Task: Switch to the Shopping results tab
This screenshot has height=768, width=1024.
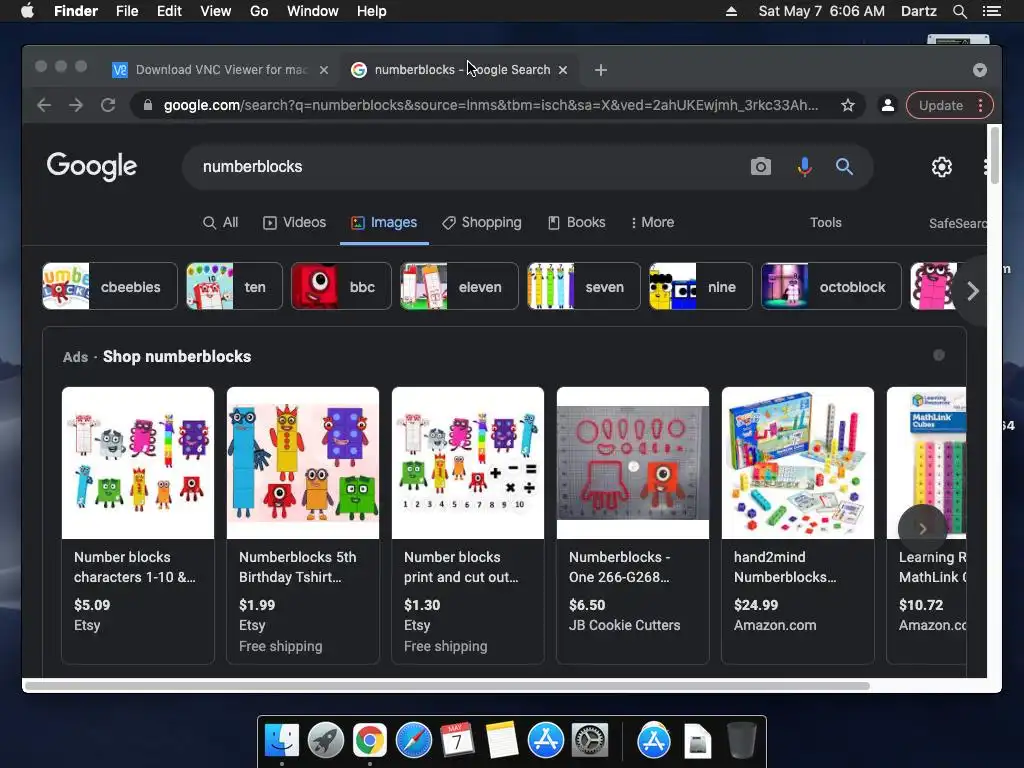Action: tap(482, 223)
